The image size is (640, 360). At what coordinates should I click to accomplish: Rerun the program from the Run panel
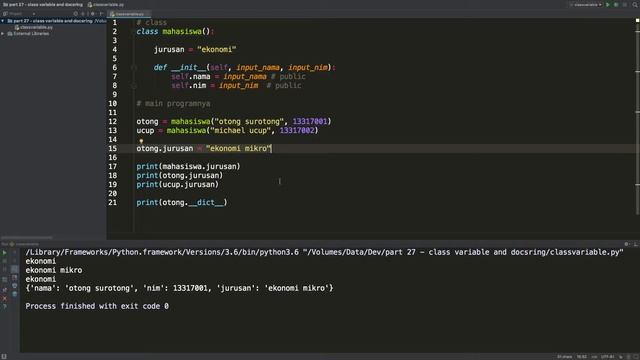pos(4,253)
